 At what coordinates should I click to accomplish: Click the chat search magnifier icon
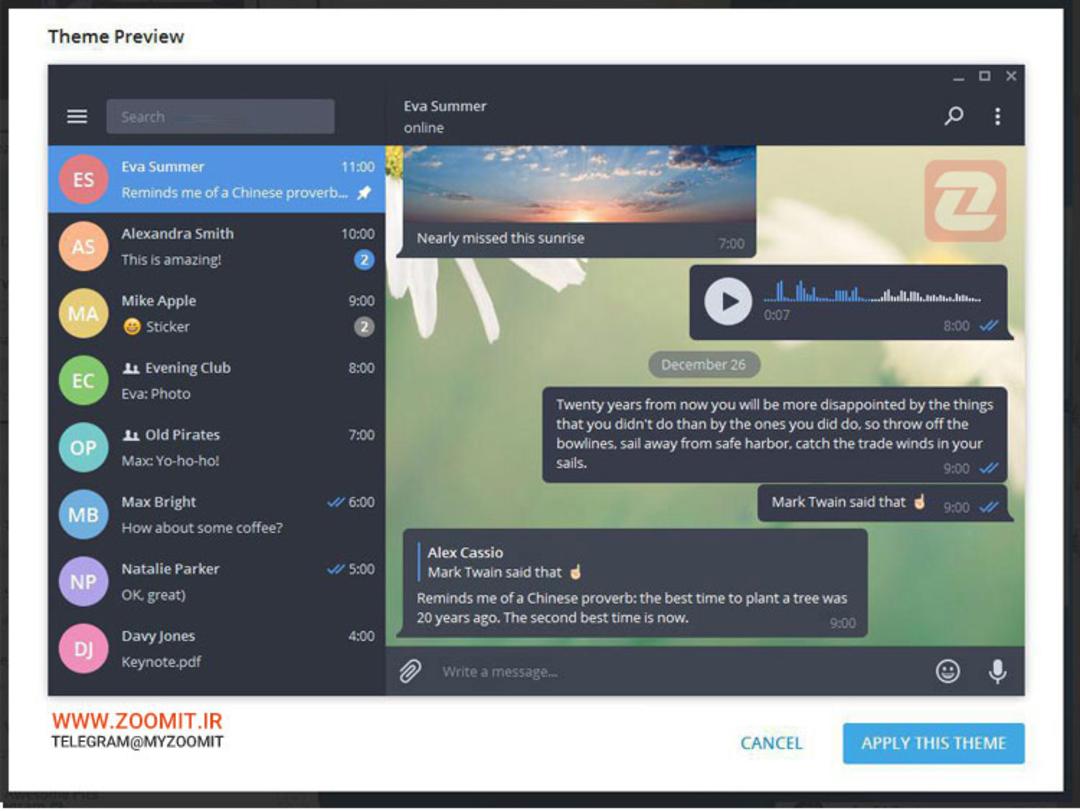coord(954,116)
